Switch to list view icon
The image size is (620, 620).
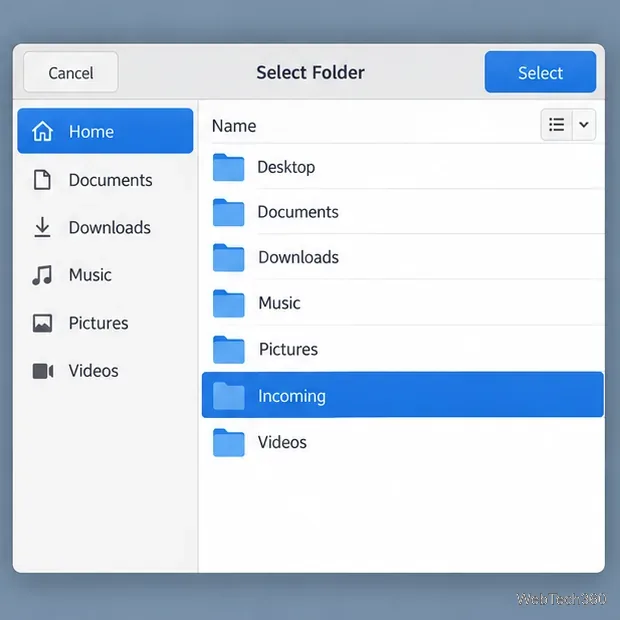click(556, 125)
